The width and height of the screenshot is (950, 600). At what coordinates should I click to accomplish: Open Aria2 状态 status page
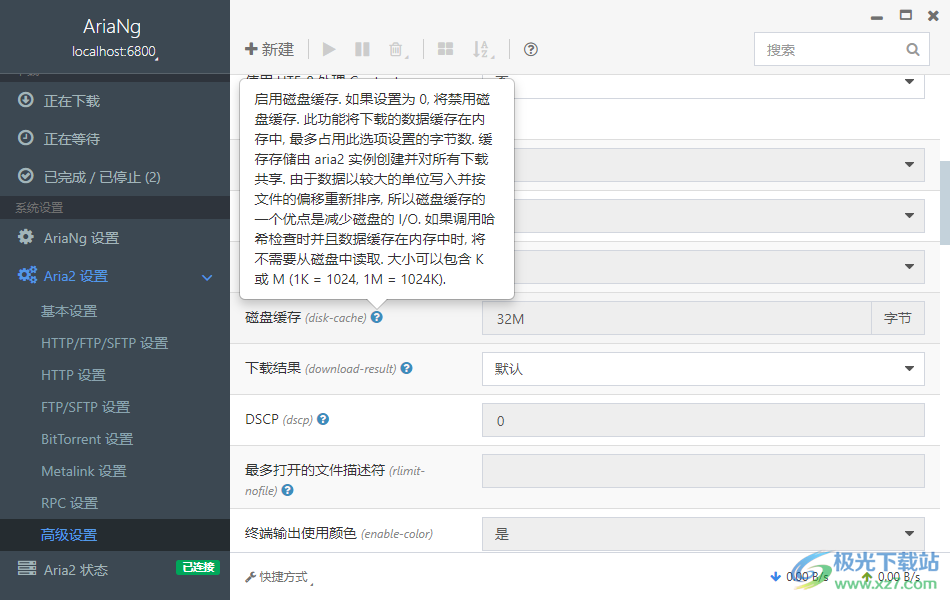point(76,570)
